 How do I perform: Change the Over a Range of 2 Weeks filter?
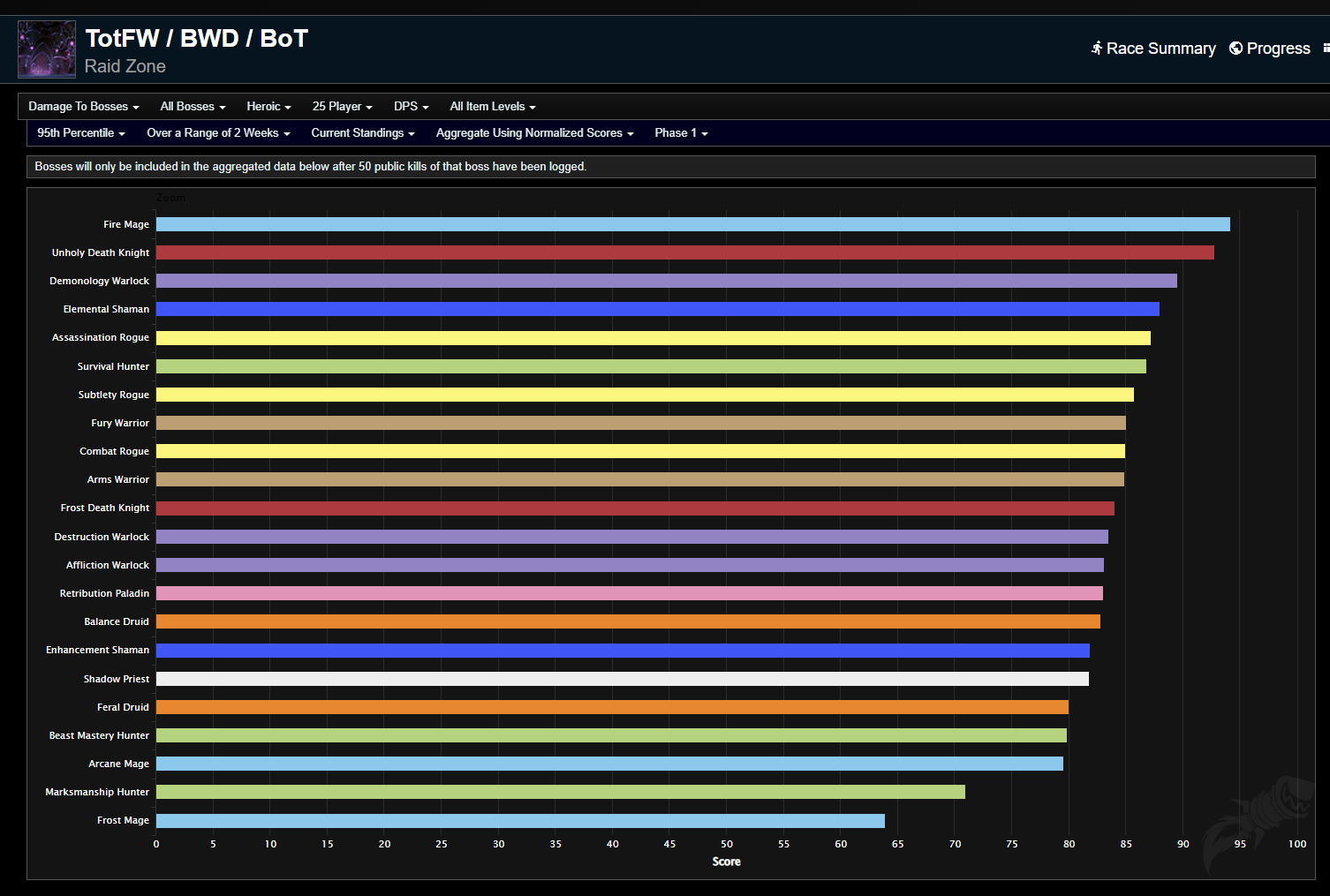point(218,133)
